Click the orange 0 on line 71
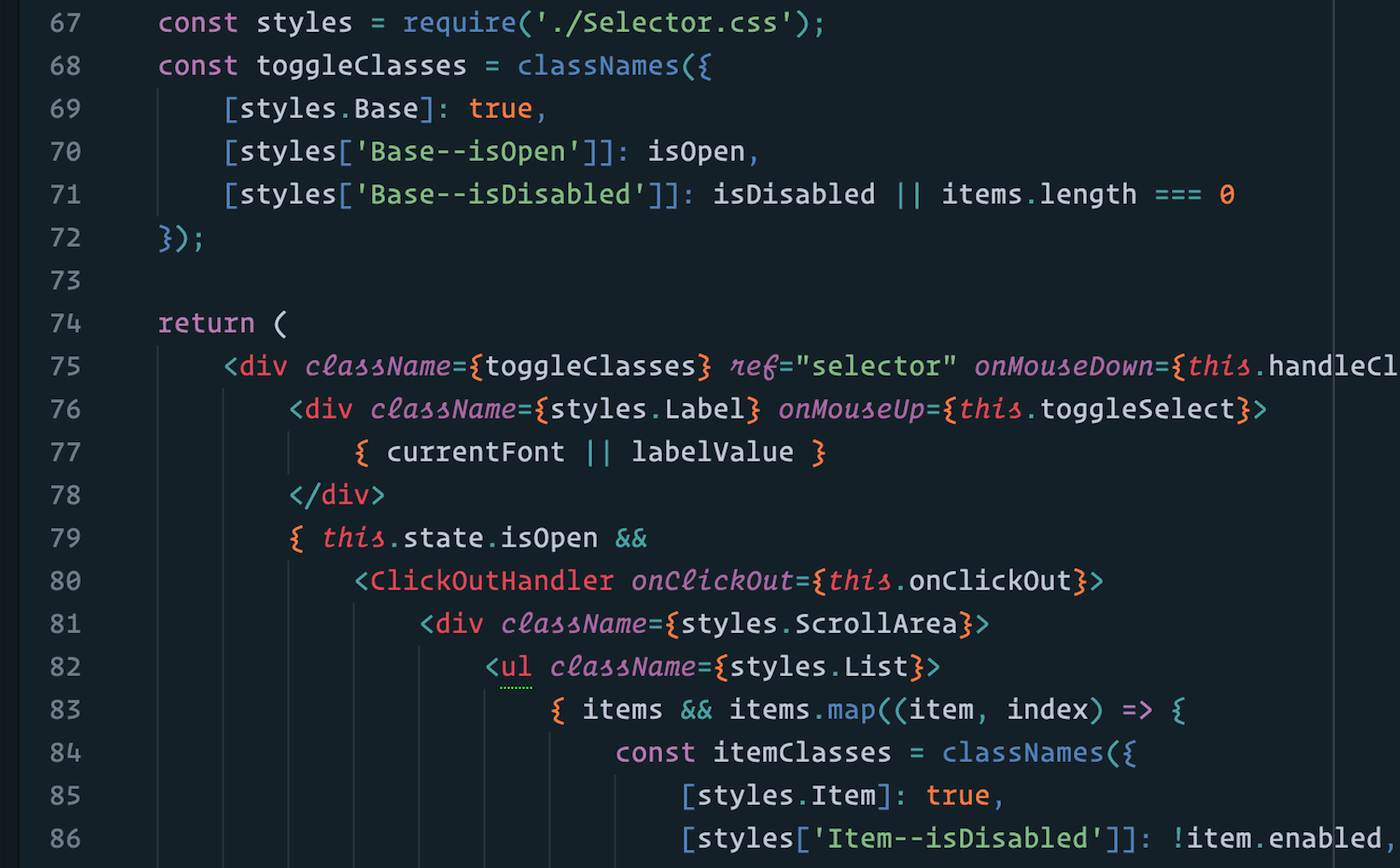 (1227, 195)
